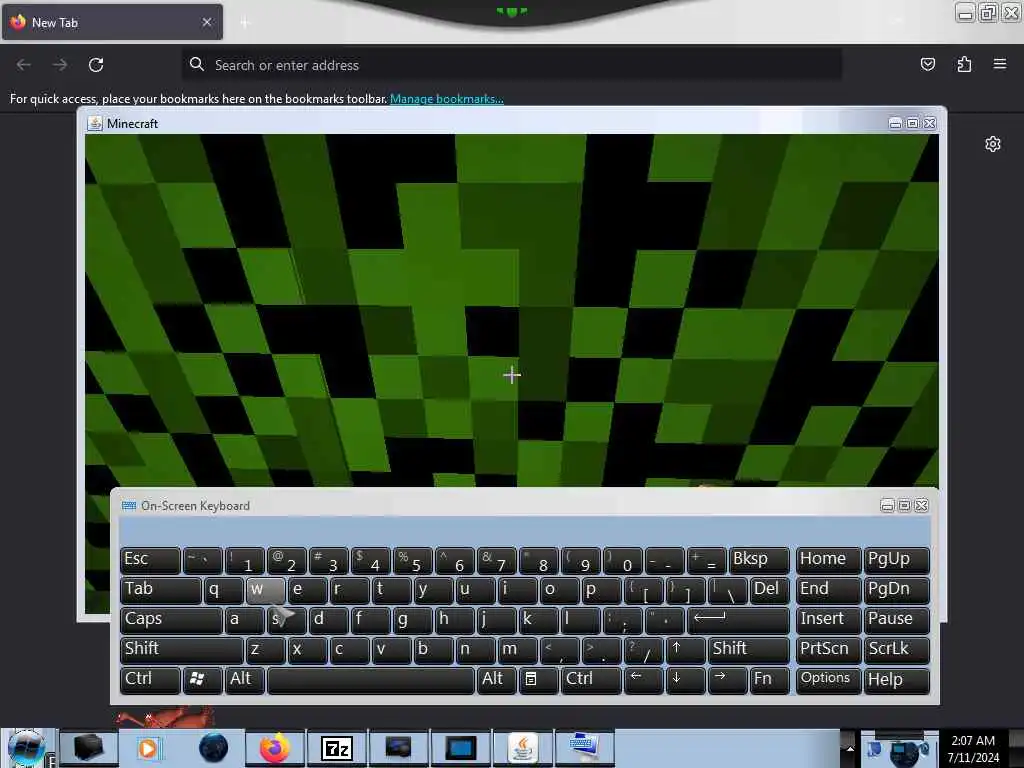
Task: Open a new tab with plus button
Action: 245,23
